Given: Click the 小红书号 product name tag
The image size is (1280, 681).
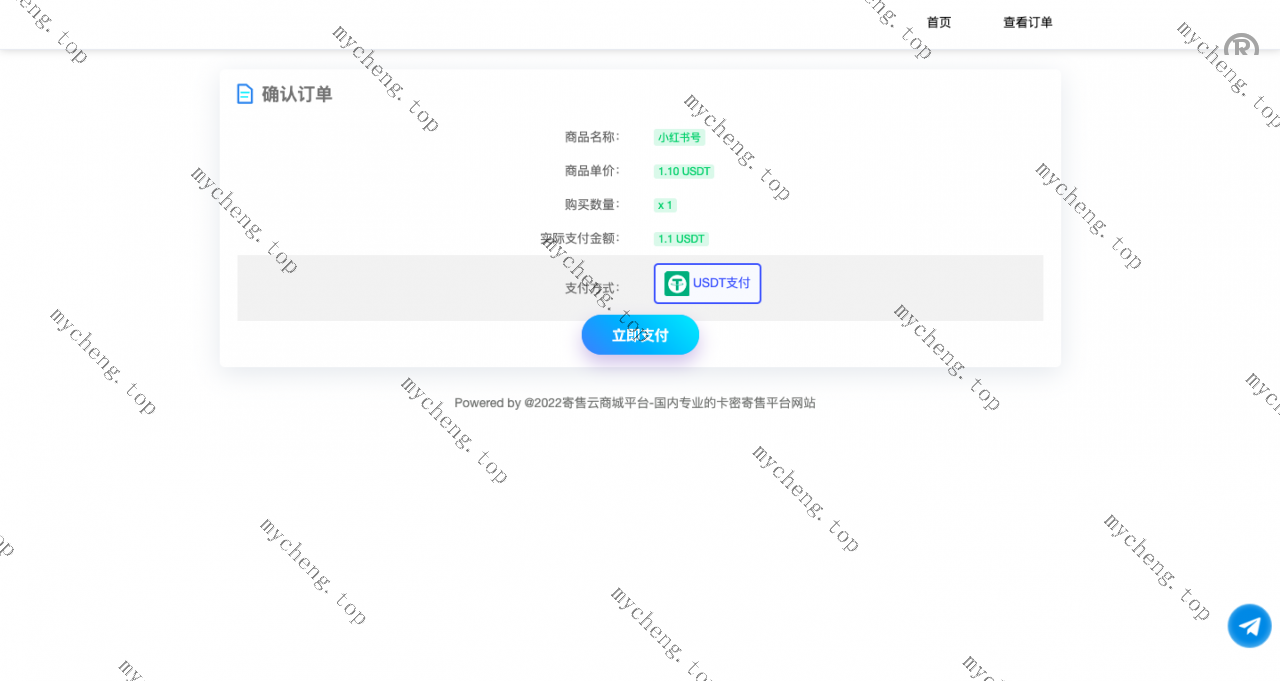Looking at the screenshot, I should click(679, 138).
